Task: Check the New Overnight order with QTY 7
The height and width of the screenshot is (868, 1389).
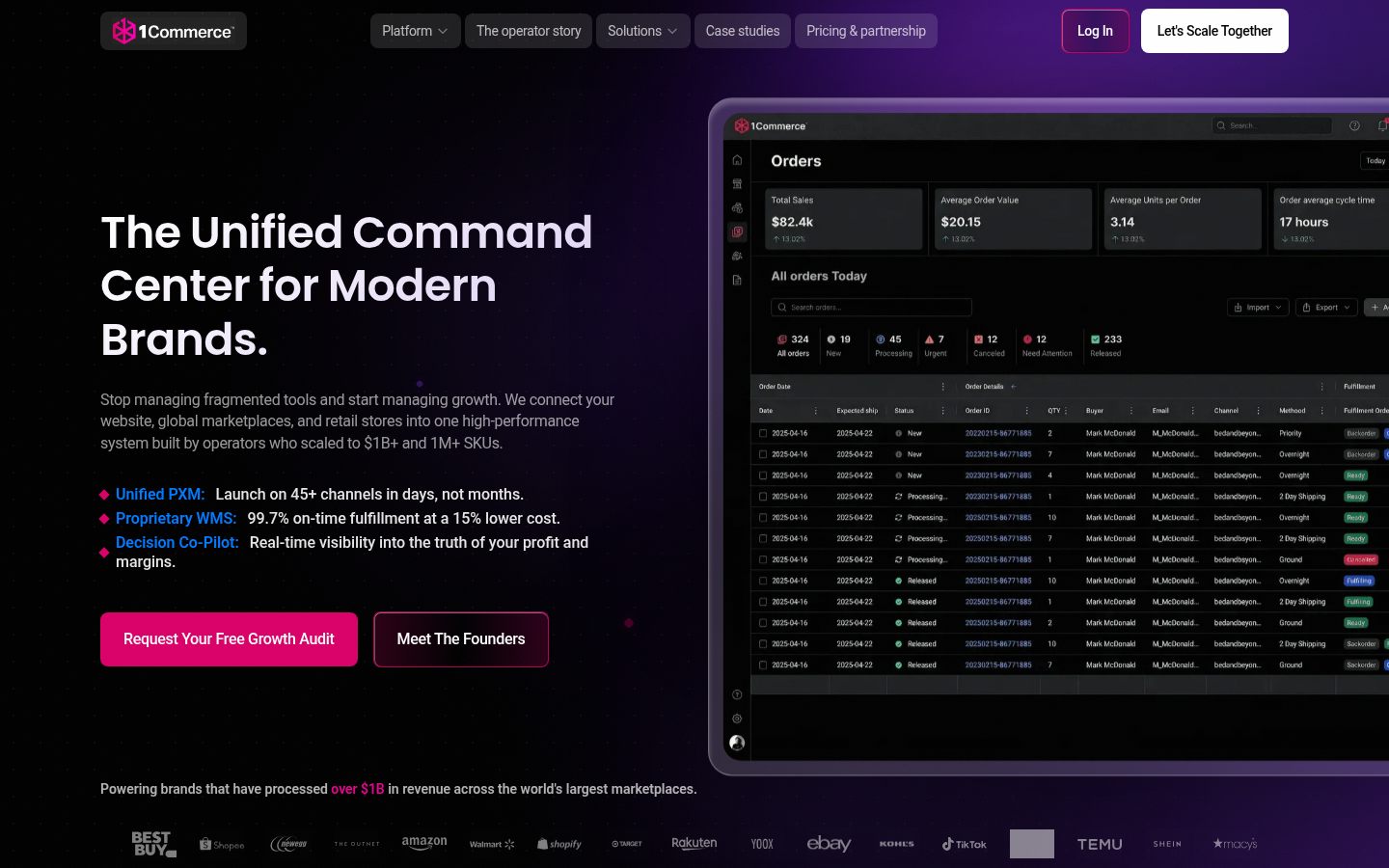Action: click(763, 454)
